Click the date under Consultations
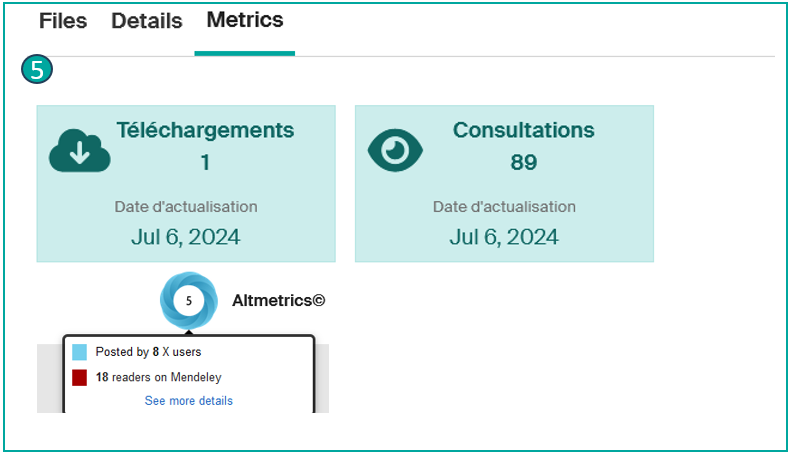 504,237
